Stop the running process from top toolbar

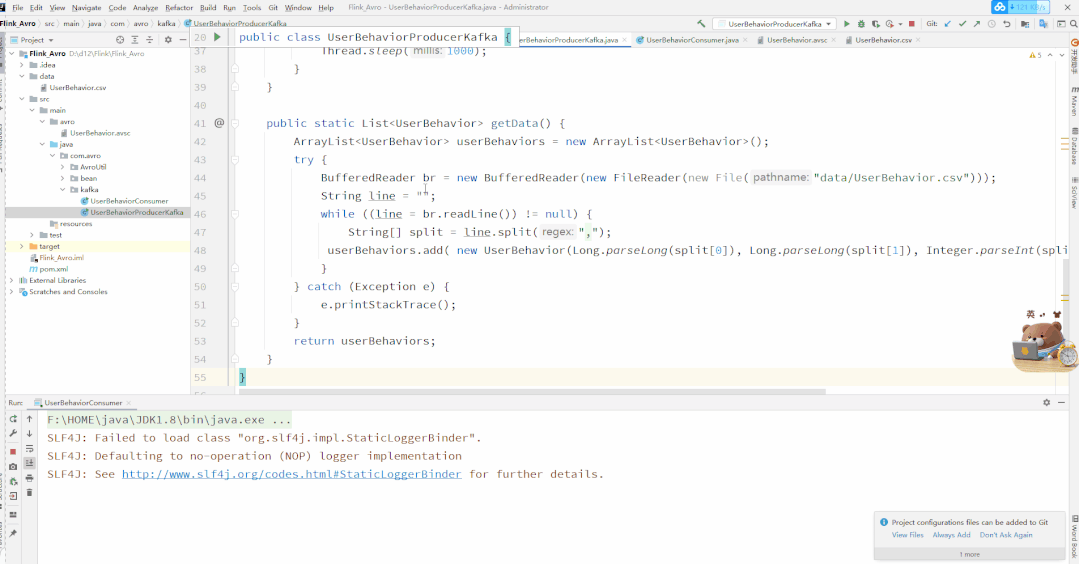[x=912, y=23]
